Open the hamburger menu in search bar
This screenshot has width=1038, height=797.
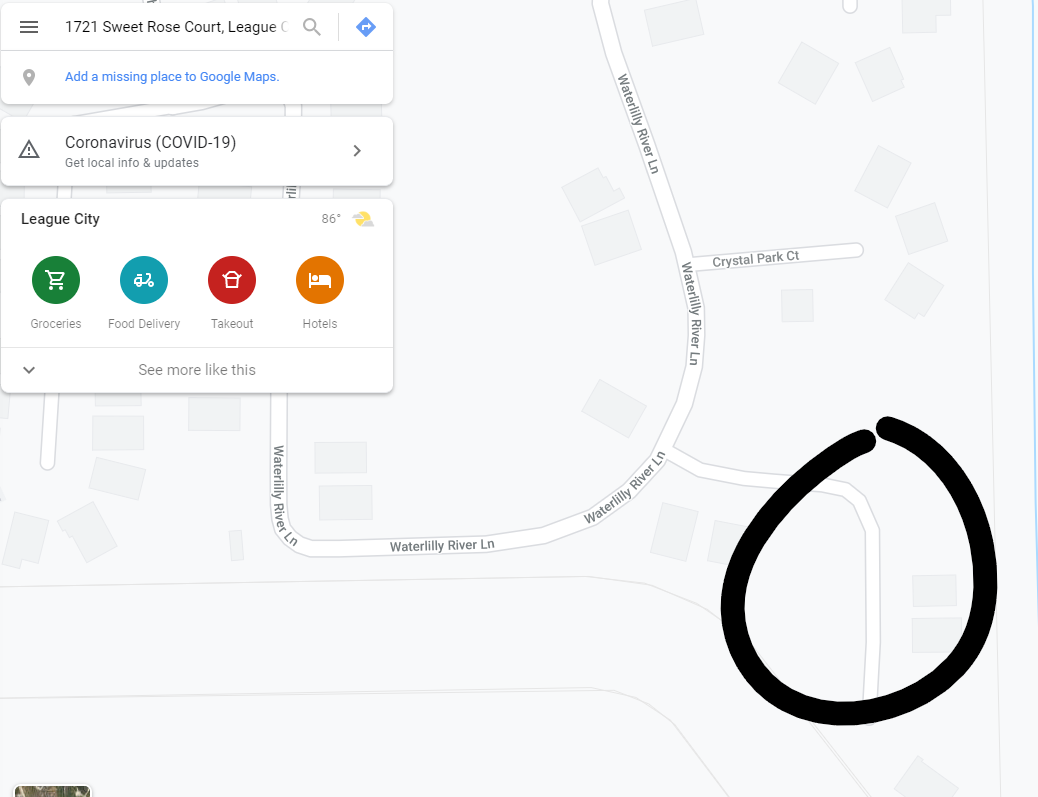click(x=29, y=27)
